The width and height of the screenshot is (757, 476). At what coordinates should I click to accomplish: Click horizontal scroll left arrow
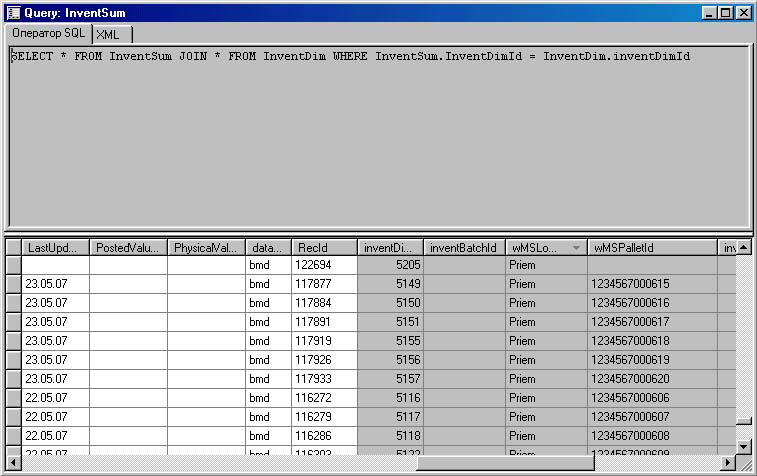(13, 462)
